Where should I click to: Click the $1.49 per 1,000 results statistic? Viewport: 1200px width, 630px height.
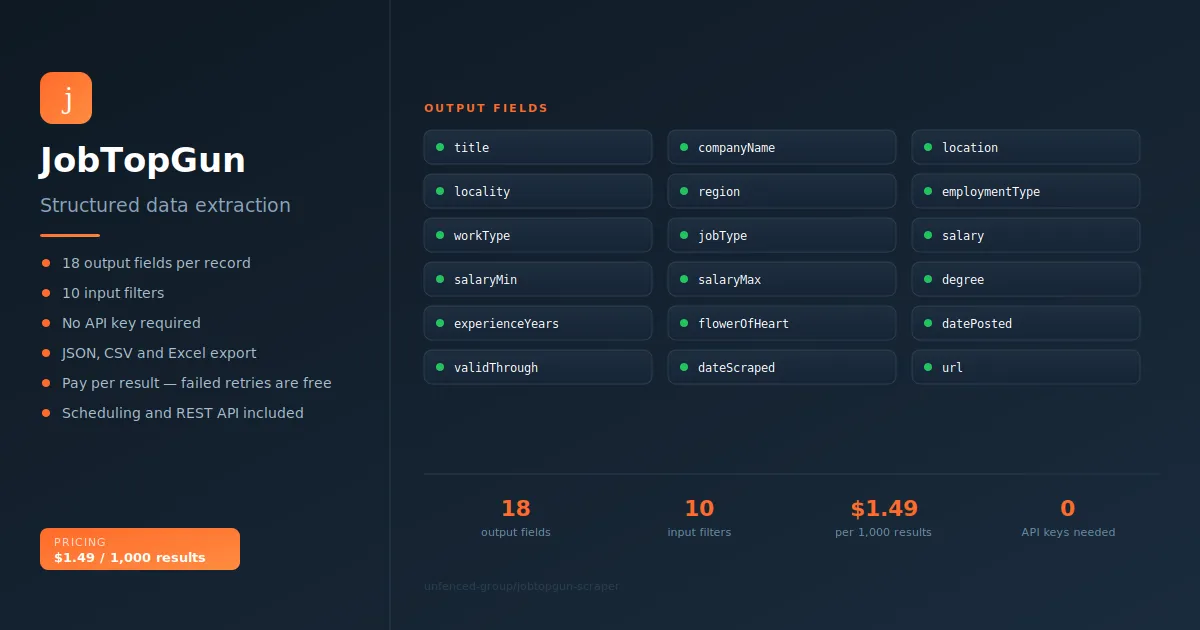point(884,518)
